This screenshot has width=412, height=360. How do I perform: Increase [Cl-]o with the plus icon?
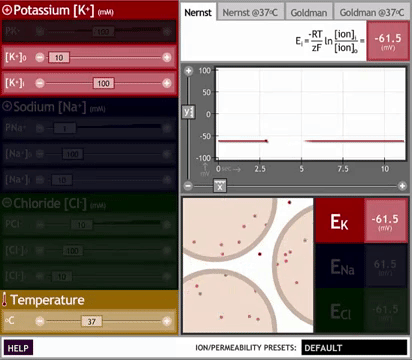click(167, 251)
